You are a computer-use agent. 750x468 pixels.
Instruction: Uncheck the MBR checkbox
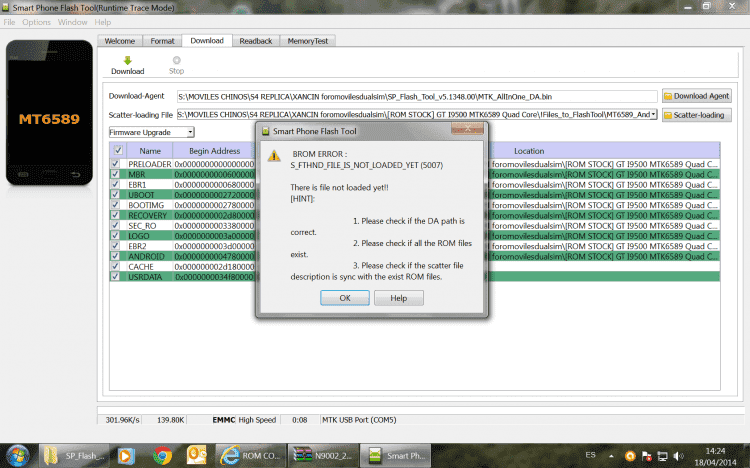pos(115,174)
